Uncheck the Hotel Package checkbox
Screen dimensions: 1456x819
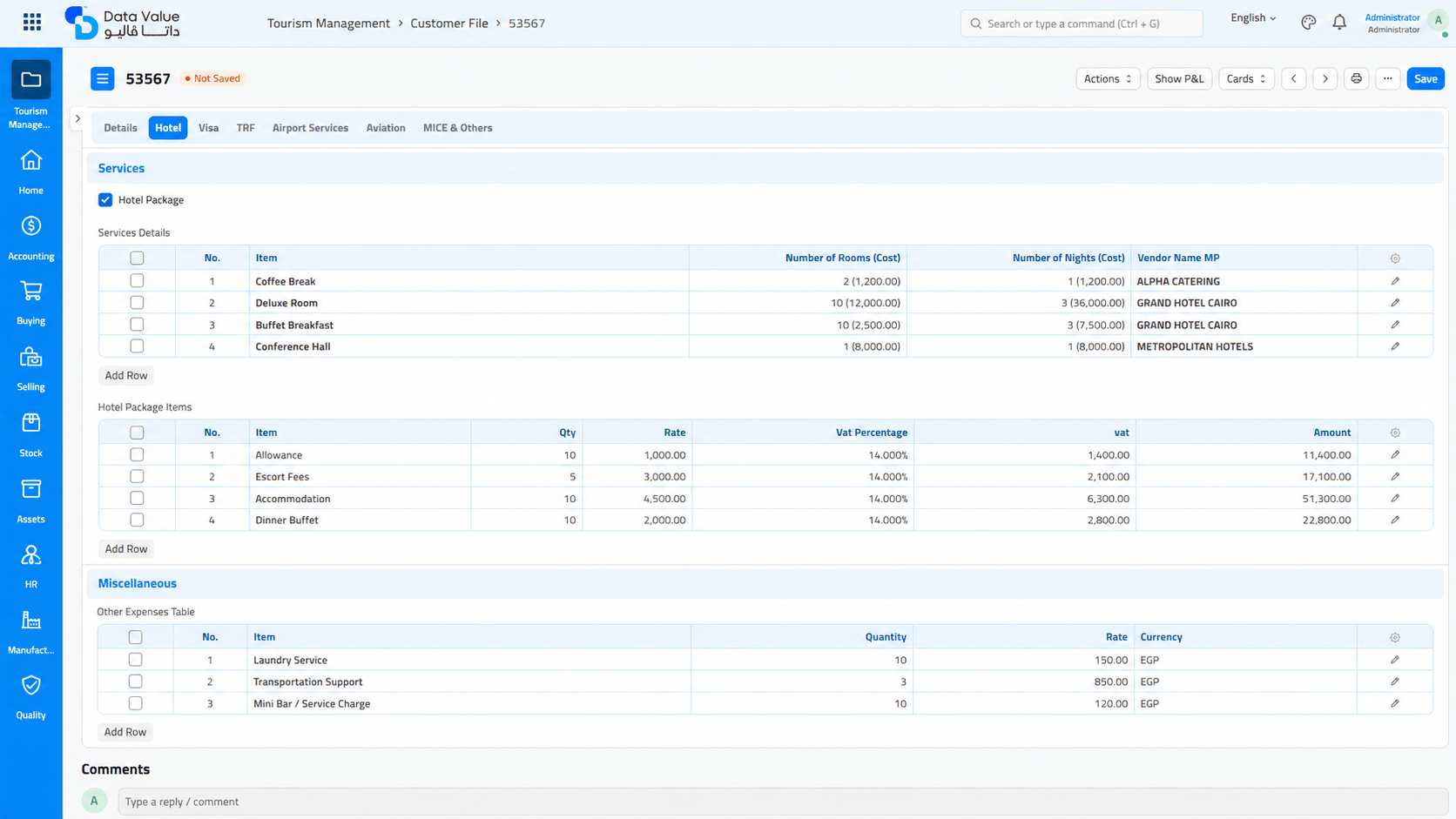(x=105, y=200)
